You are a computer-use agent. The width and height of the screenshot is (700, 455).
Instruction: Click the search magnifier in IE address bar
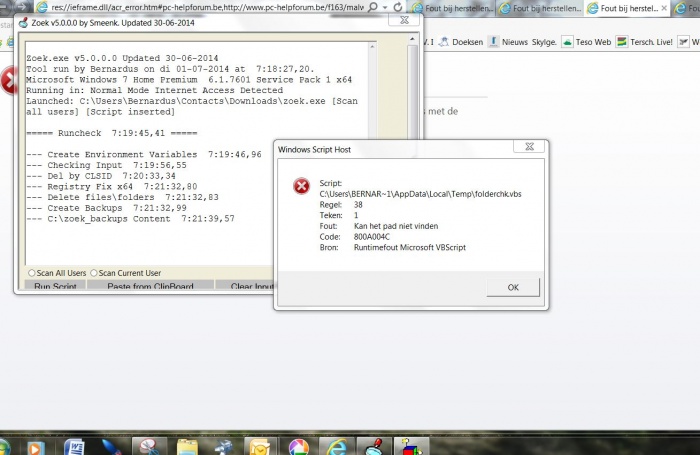click(373, 7)
